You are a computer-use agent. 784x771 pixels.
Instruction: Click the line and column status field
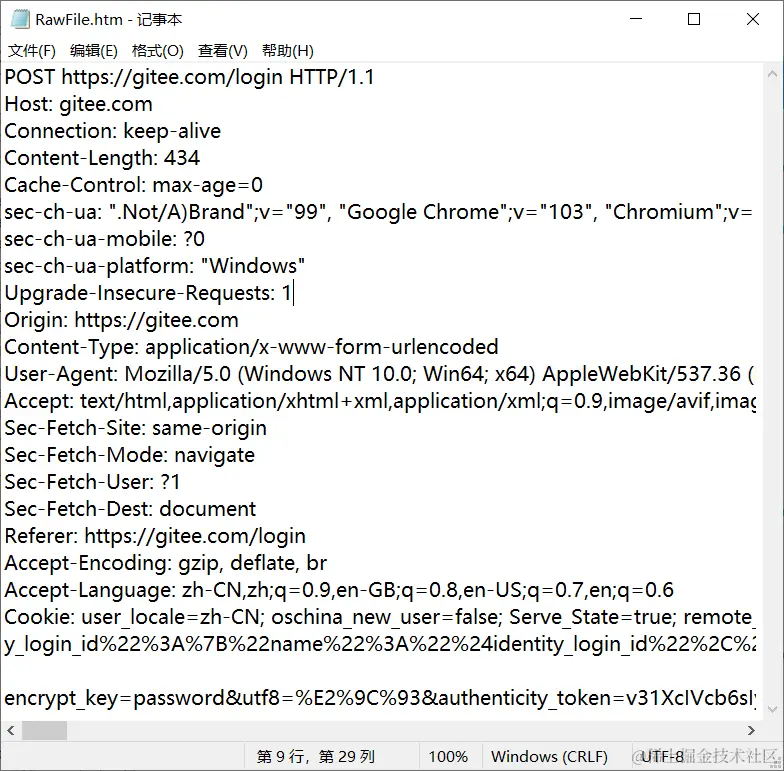(316, 756)
